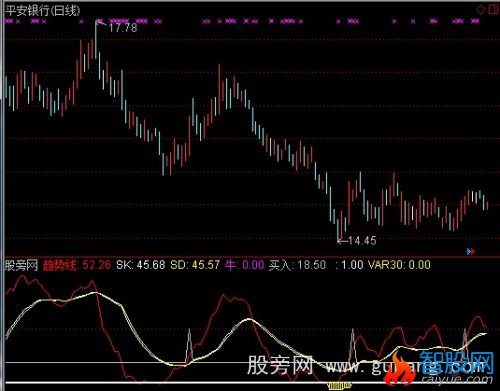500x391 pixels.
Task: Click the 牛: 0.00 indicator value
Action: [245, 265]
